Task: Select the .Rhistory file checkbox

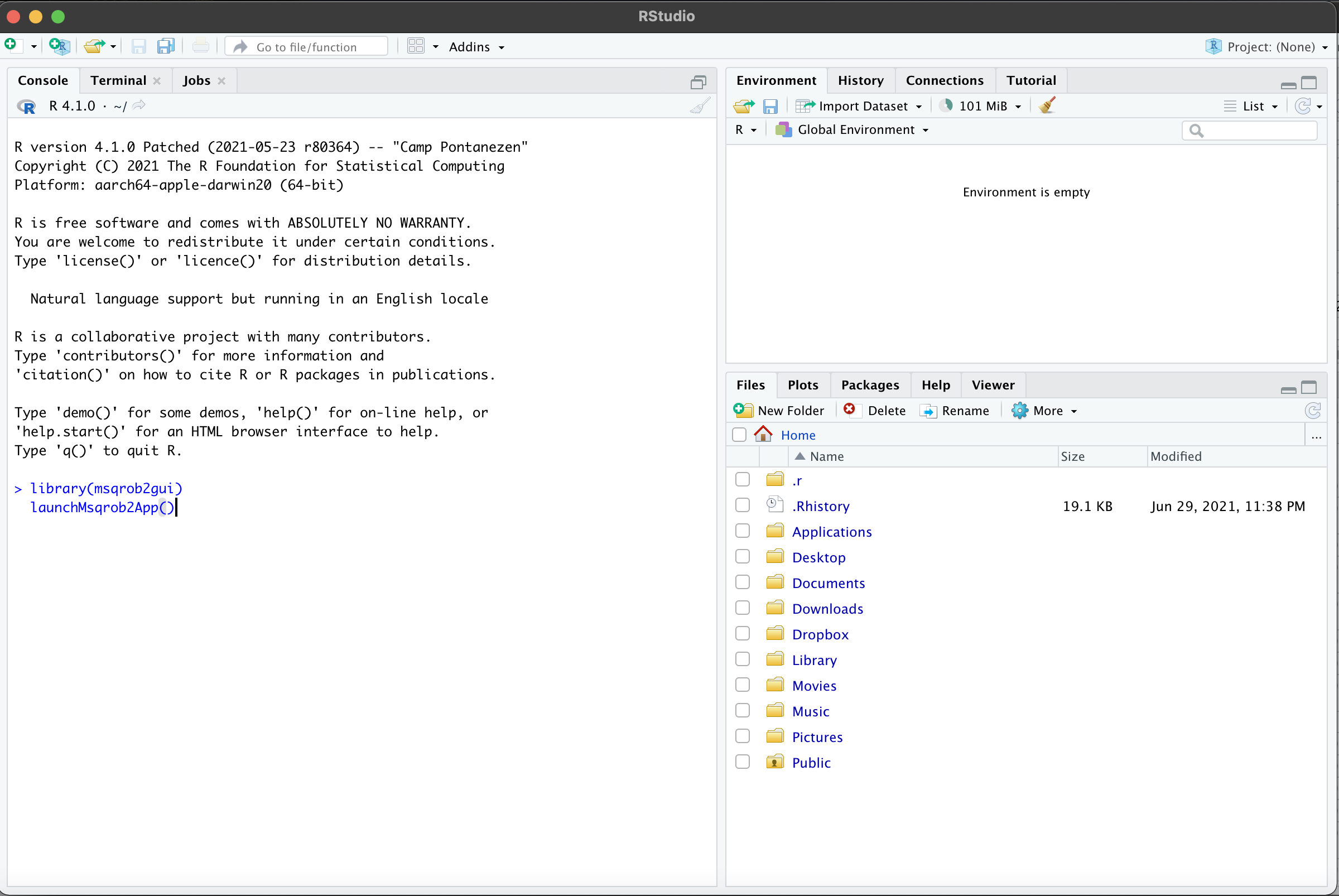Action: [743, 505]
